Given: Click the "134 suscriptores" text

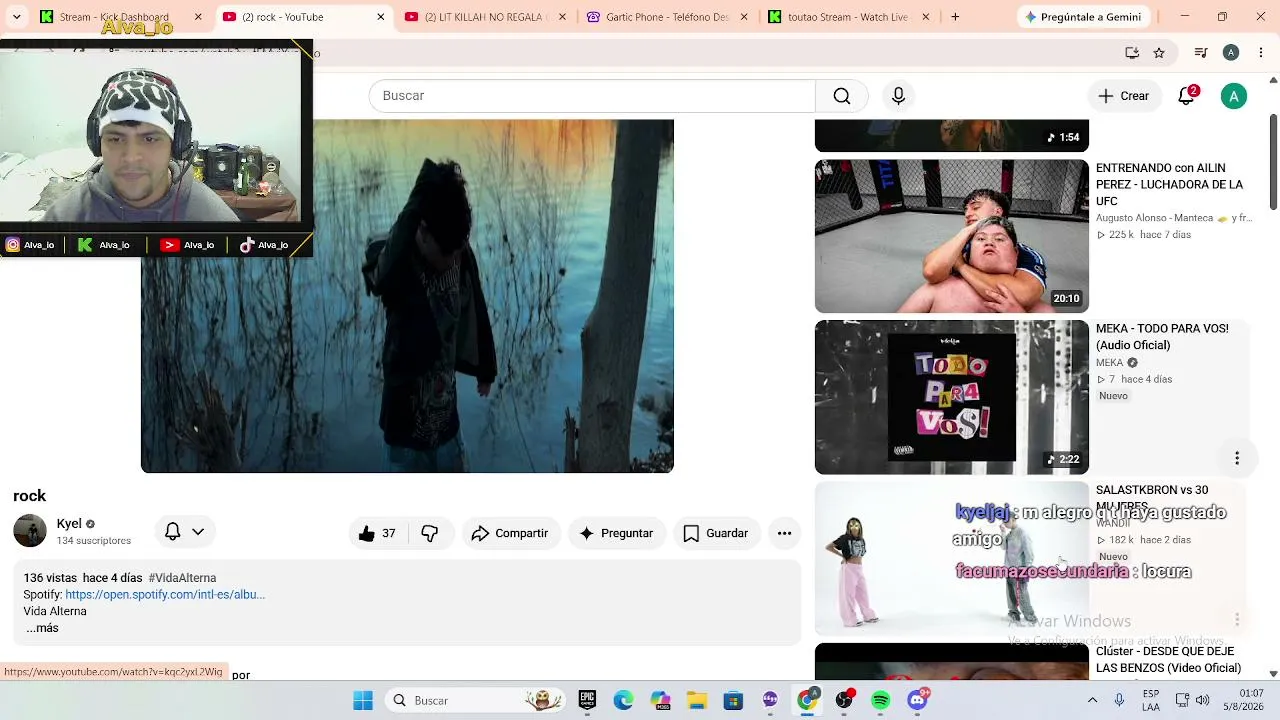Looking at the screenshot, I should click(94, 541).
